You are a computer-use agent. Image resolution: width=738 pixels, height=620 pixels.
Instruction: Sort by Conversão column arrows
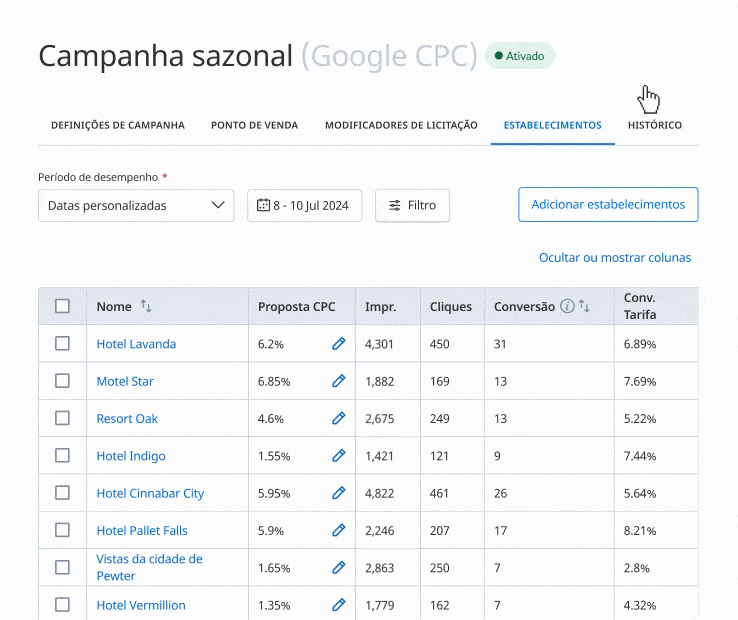(584, 307)
